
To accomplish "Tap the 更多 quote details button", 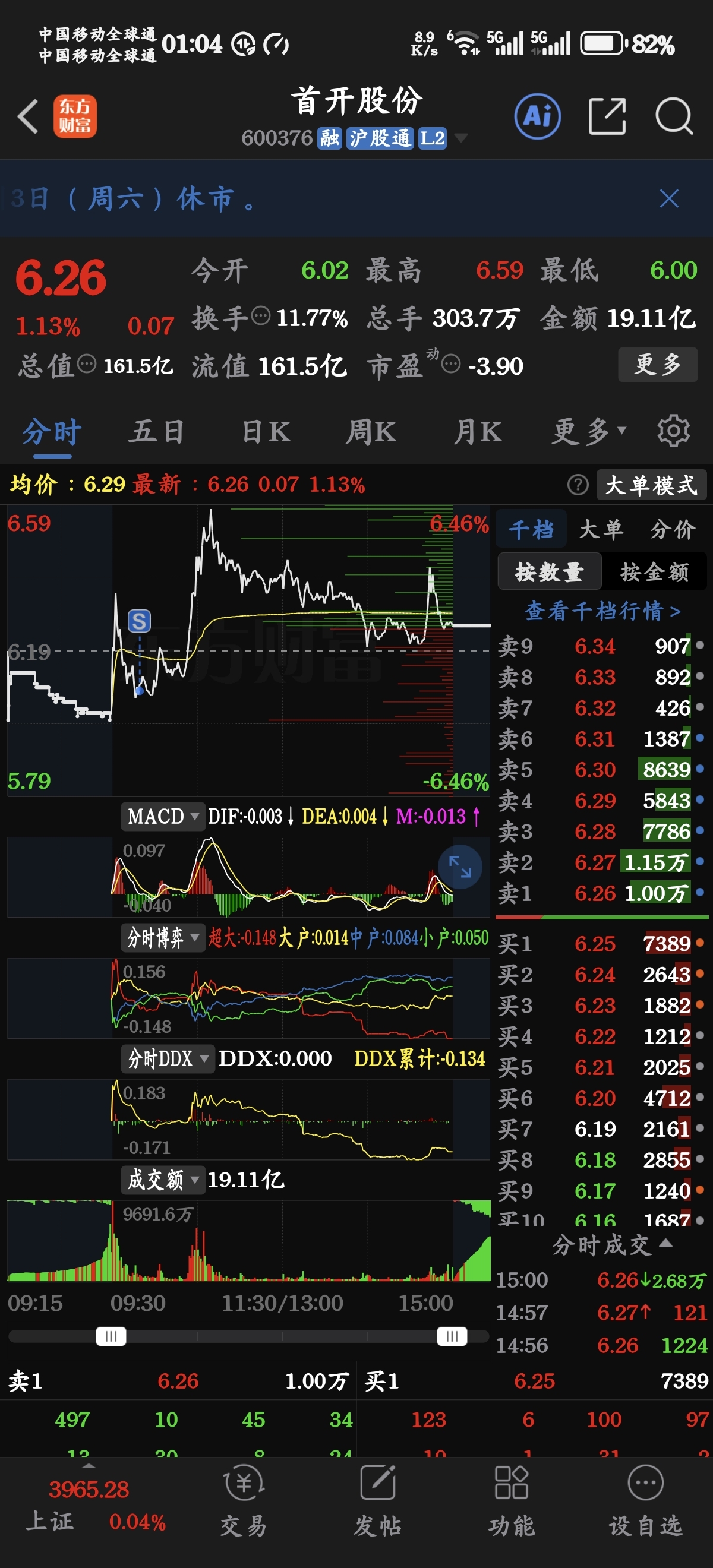I will (658, 364).
